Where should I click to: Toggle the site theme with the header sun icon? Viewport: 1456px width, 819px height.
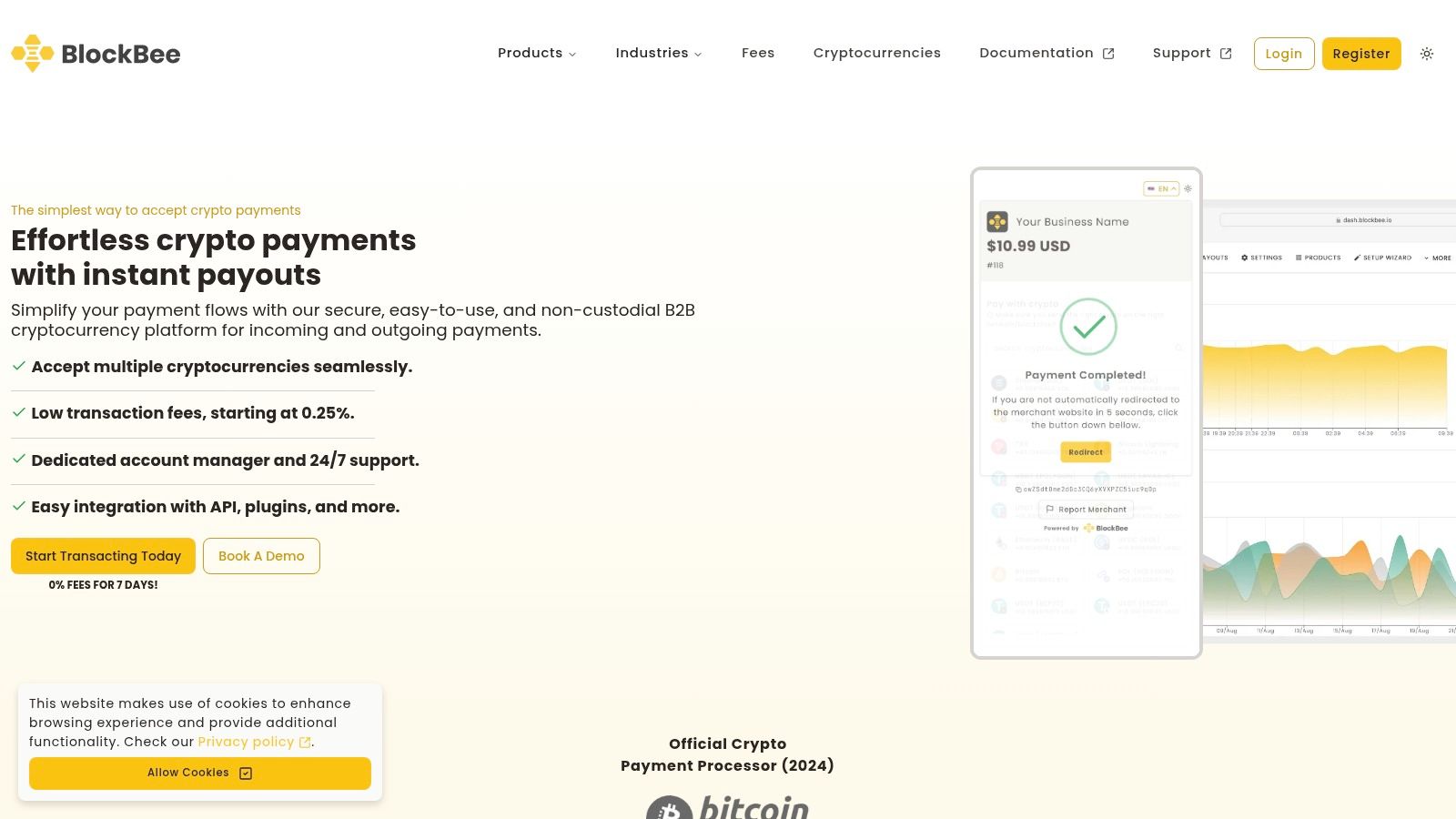click(1427, 54)
